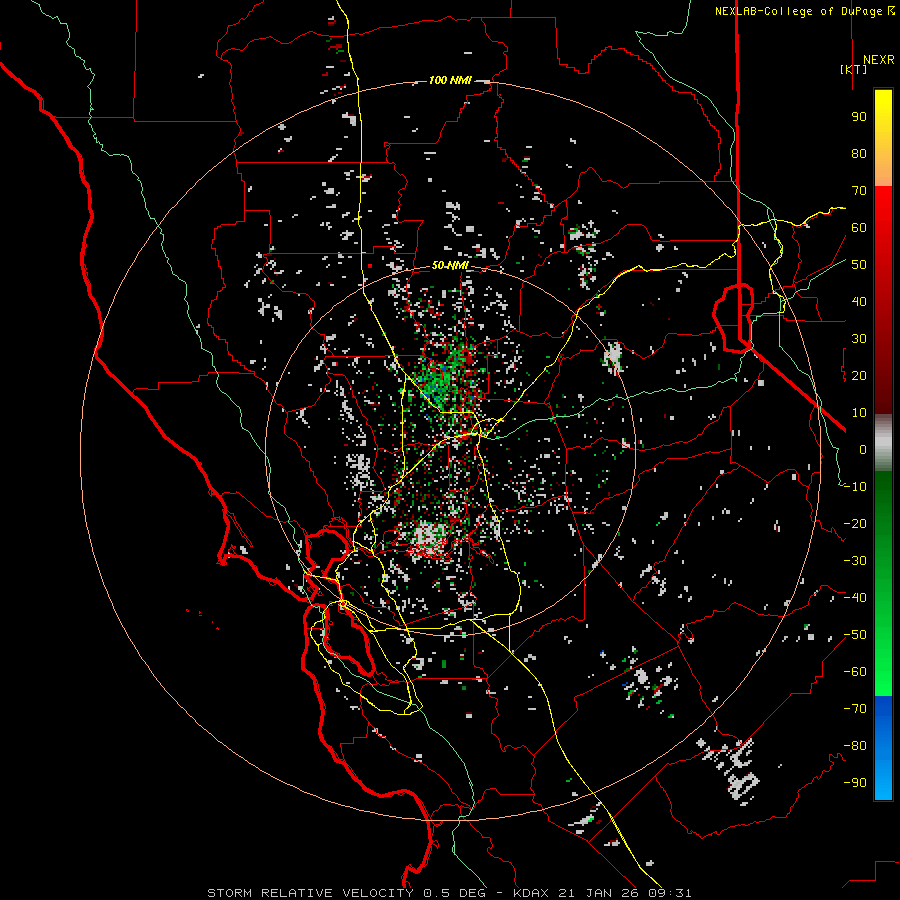Click the 40 value on velocity scale

pos(859,302)
